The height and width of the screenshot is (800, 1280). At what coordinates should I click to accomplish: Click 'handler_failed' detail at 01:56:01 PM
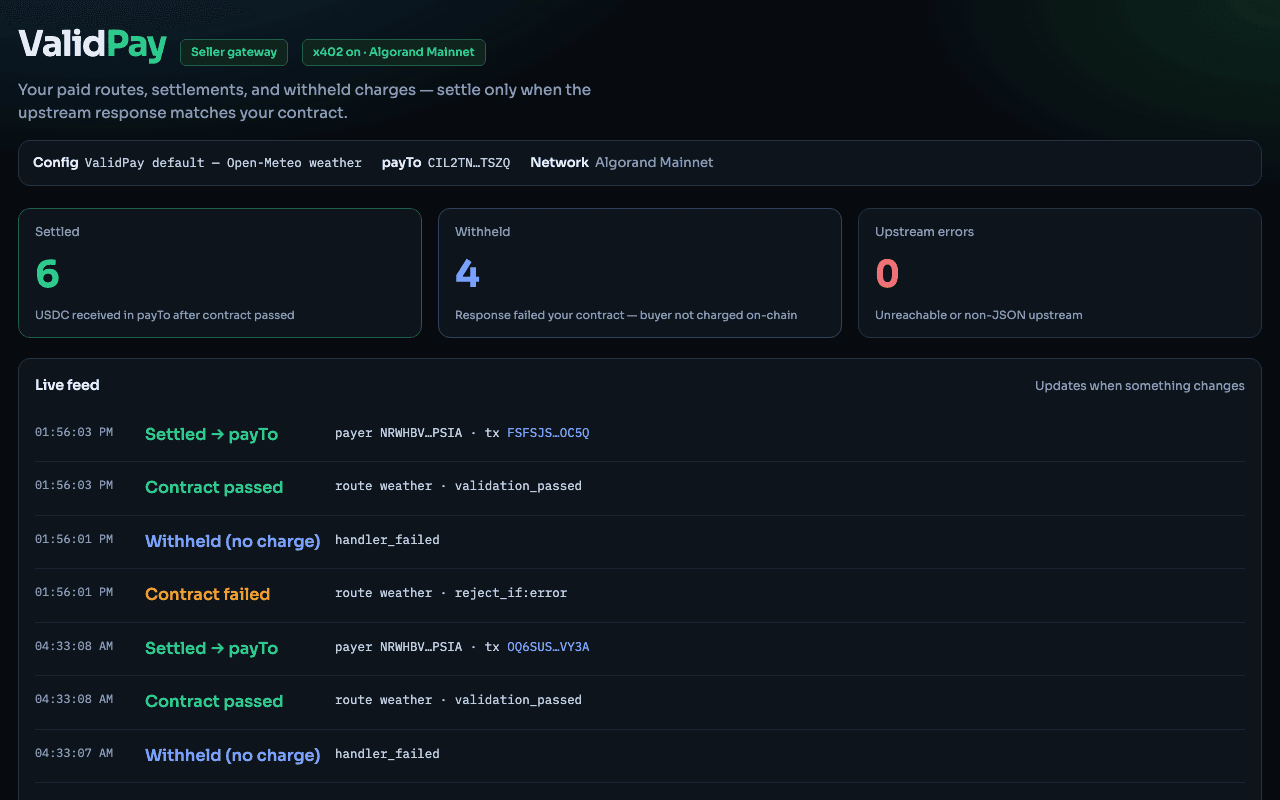(x=387, y=540)
